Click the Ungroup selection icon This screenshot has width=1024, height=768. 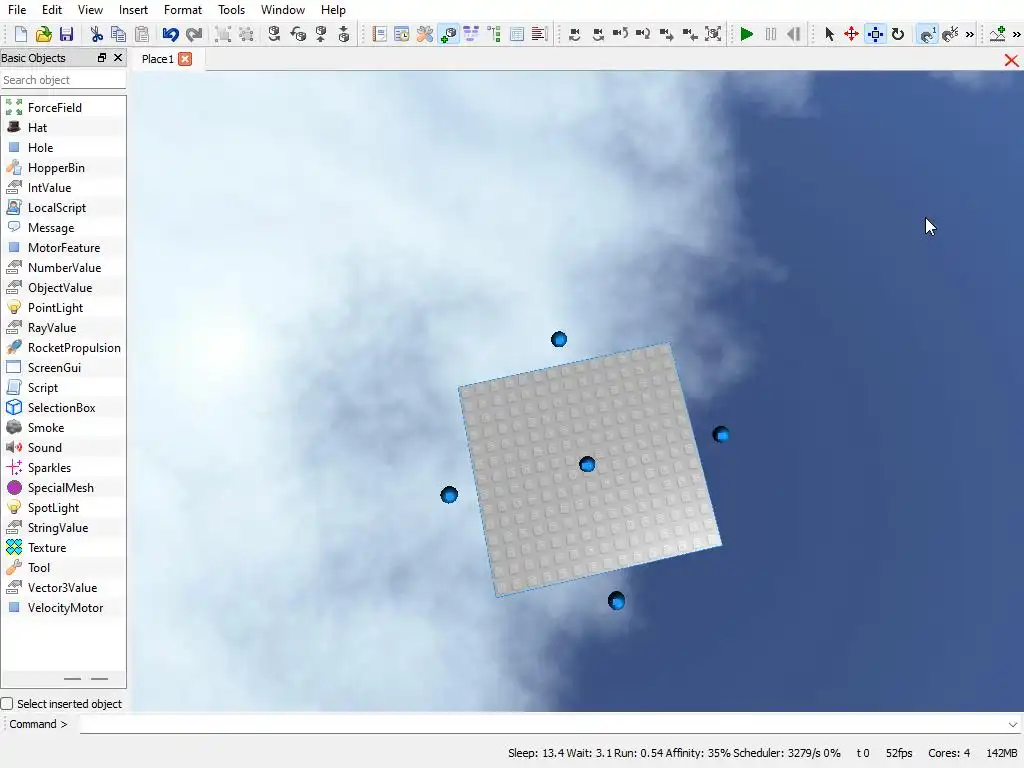(x=246, y=34)
